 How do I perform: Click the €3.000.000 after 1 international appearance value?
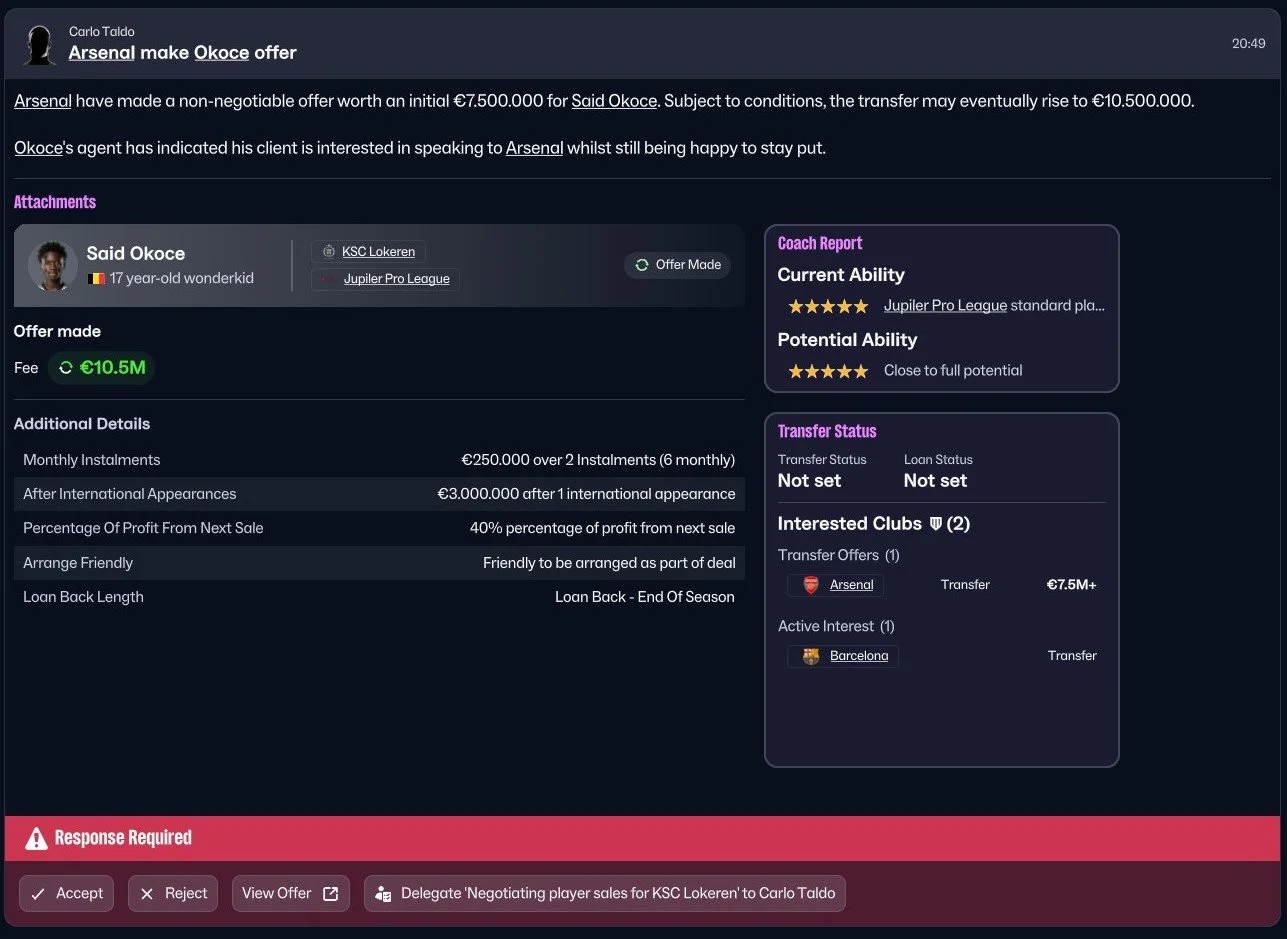tap(586, 494)
